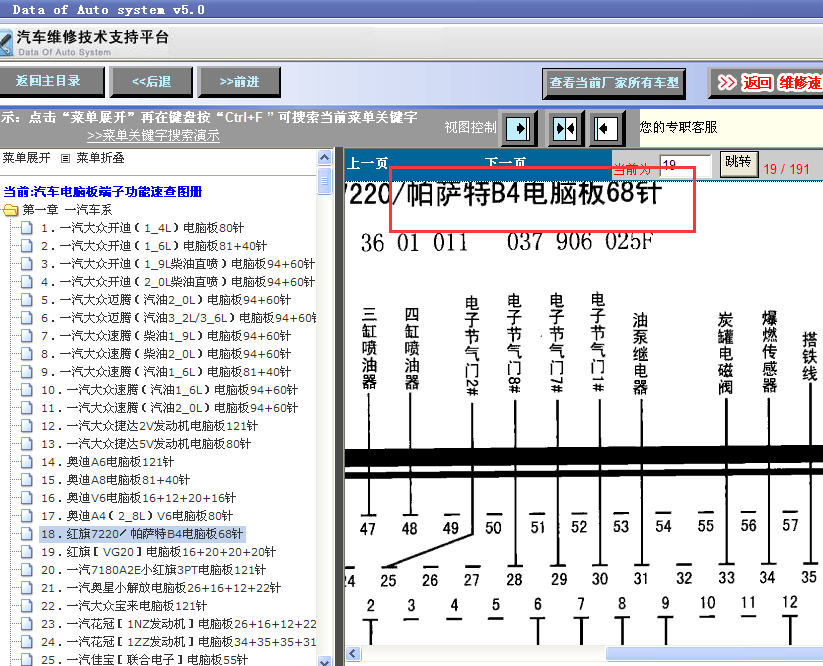Image resolution: width=823 pixels, height=666 pixels.
Task: Open the 菜单关键字搜索演示 link
Action: click(x=153, y=135)
